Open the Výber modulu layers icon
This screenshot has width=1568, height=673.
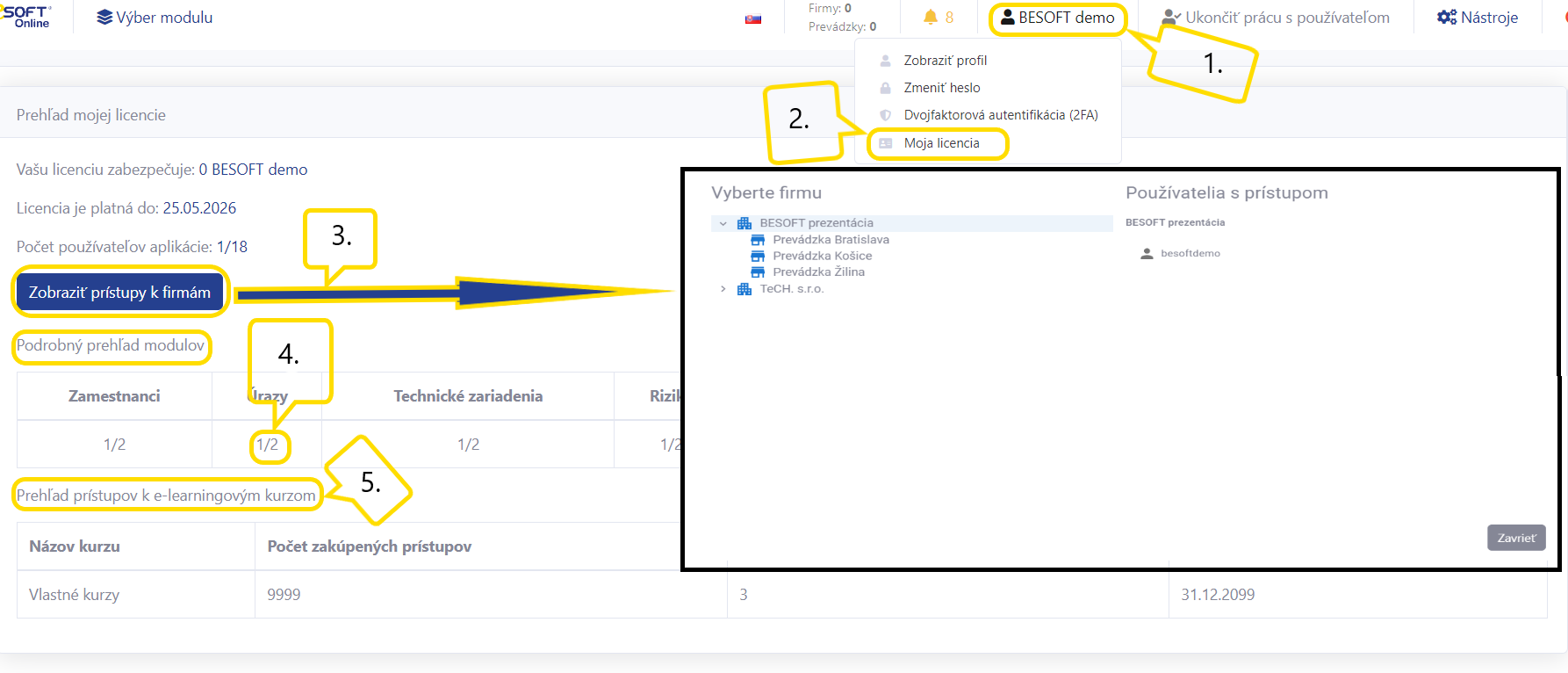coord(104,18)
